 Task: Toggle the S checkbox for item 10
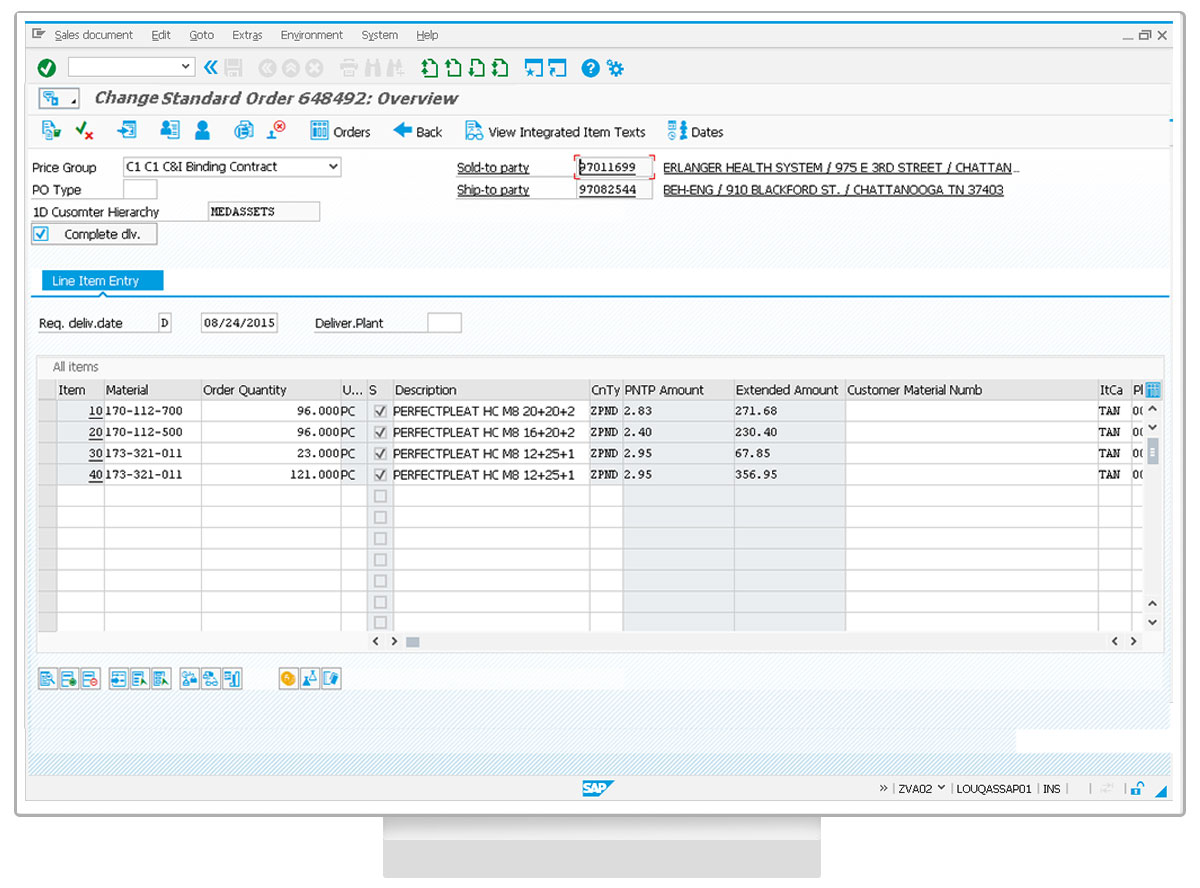coord(380,411)
